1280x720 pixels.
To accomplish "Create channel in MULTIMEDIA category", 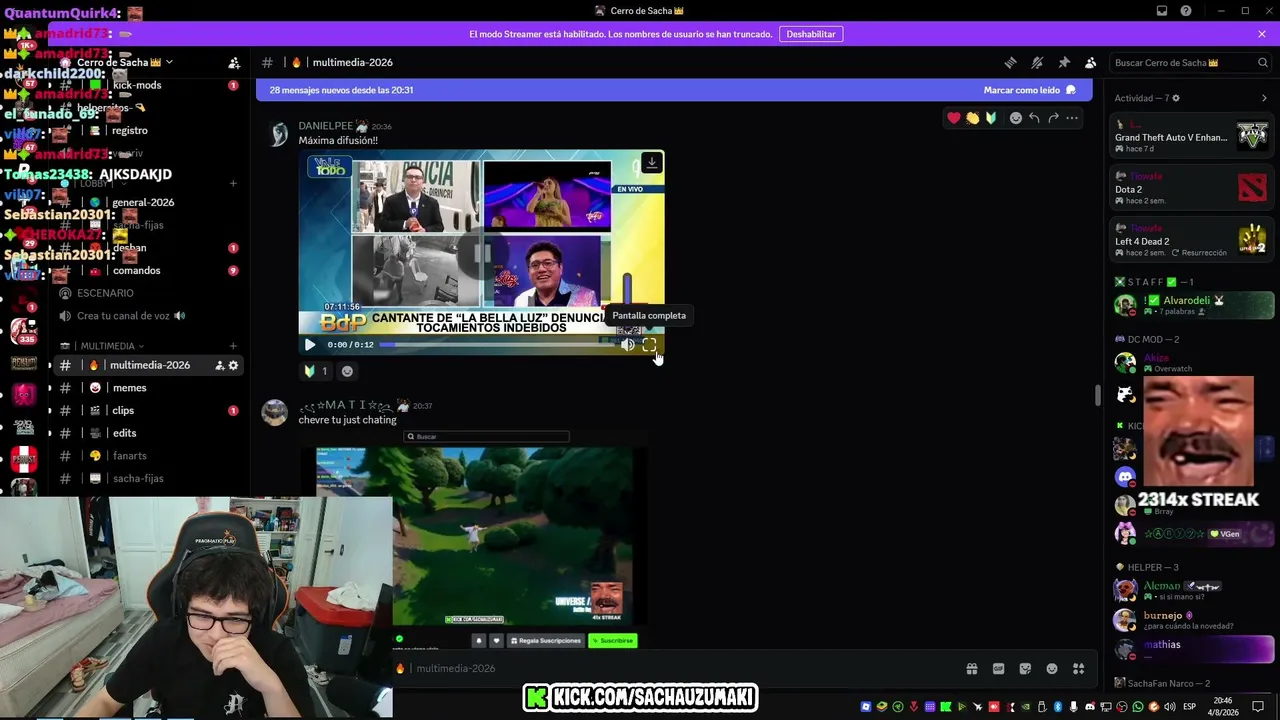I will 233,346.
